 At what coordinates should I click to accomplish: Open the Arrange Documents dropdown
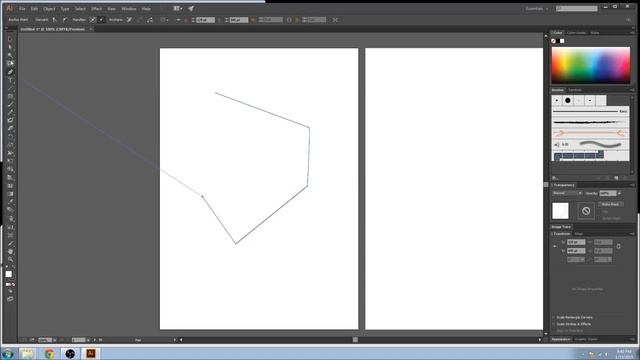pyautogui.click(x=178, y=9)
